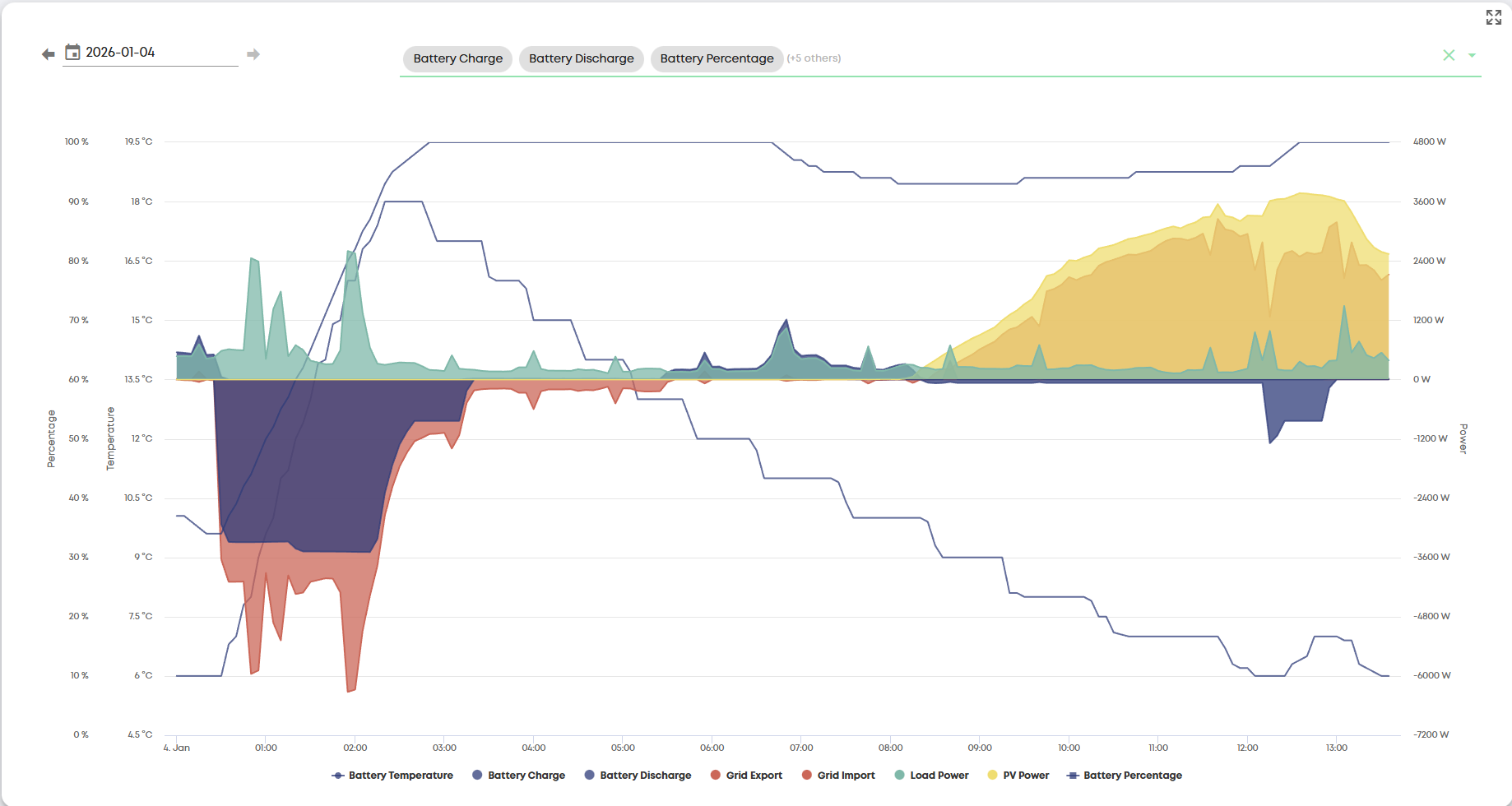Screen dimensions: 1512x806
Task: Click the 06:00 time axis label
Action: (712, 748)
